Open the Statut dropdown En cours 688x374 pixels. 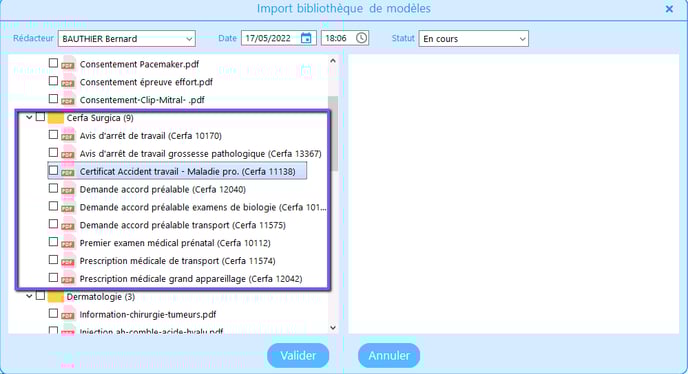click(x=473, y=39)
